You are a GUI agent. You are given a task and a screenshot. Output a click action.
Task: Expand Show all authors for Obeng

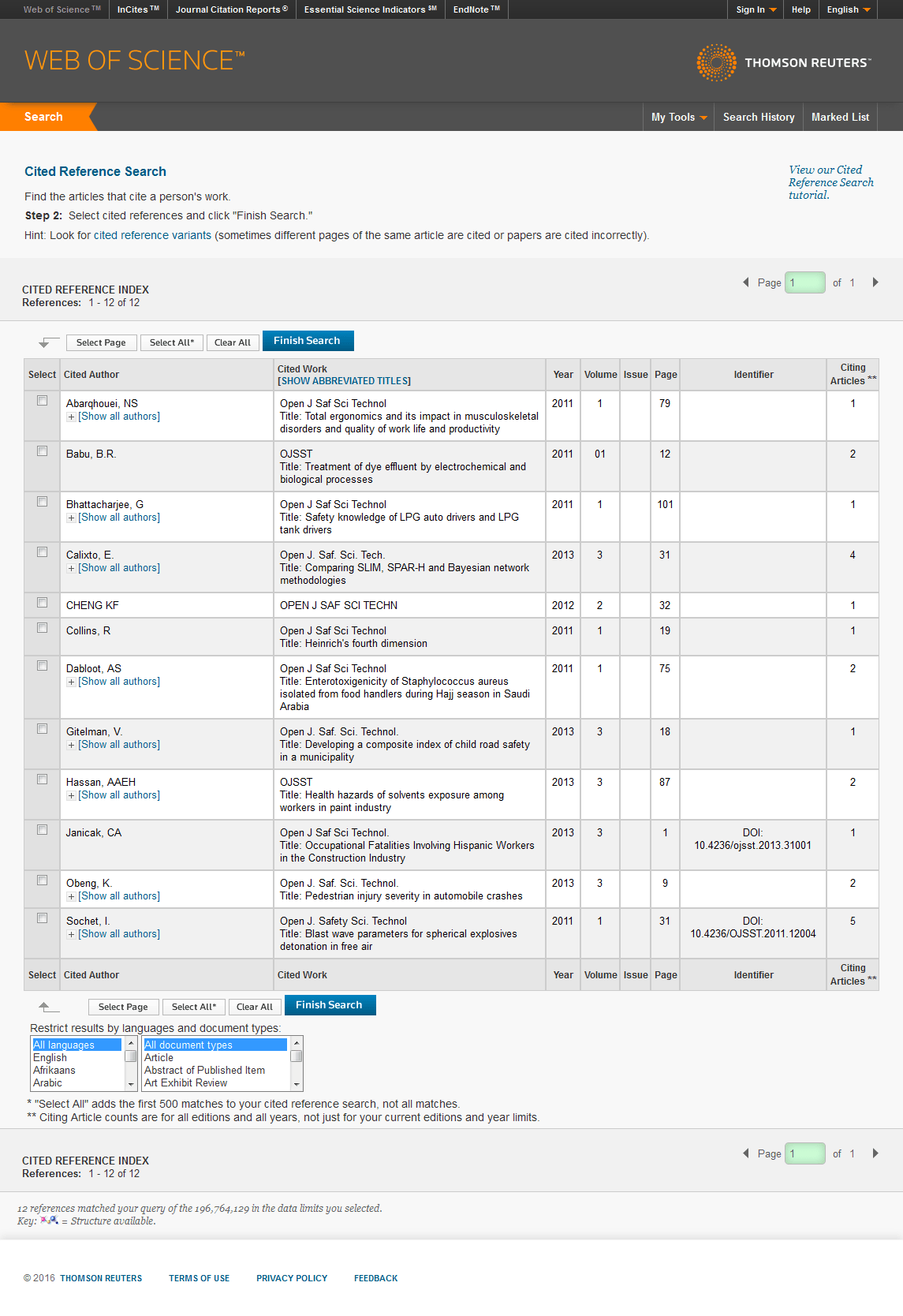coord(119,896)
